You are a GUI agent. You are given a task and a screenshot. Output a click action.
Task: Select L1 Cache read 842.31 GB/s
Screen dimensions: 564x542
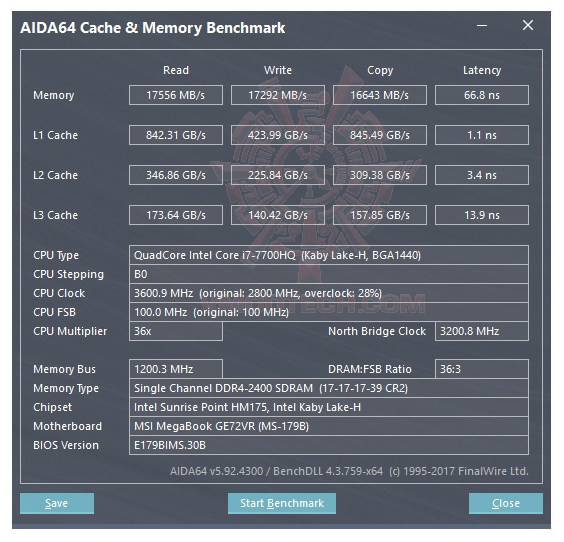coord(176,135)
